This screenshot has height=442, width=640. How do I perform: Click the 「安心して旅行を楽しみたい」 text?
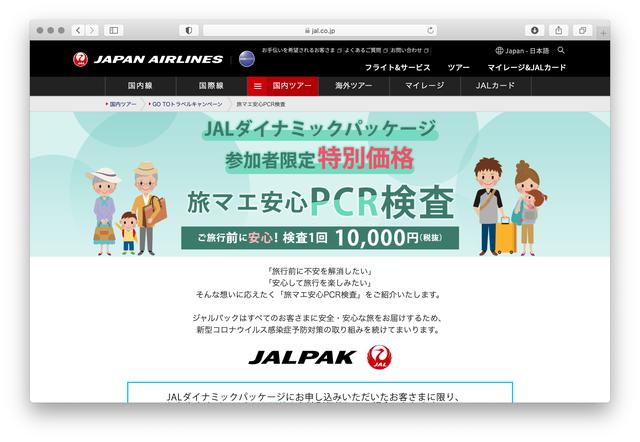point(319,283)
